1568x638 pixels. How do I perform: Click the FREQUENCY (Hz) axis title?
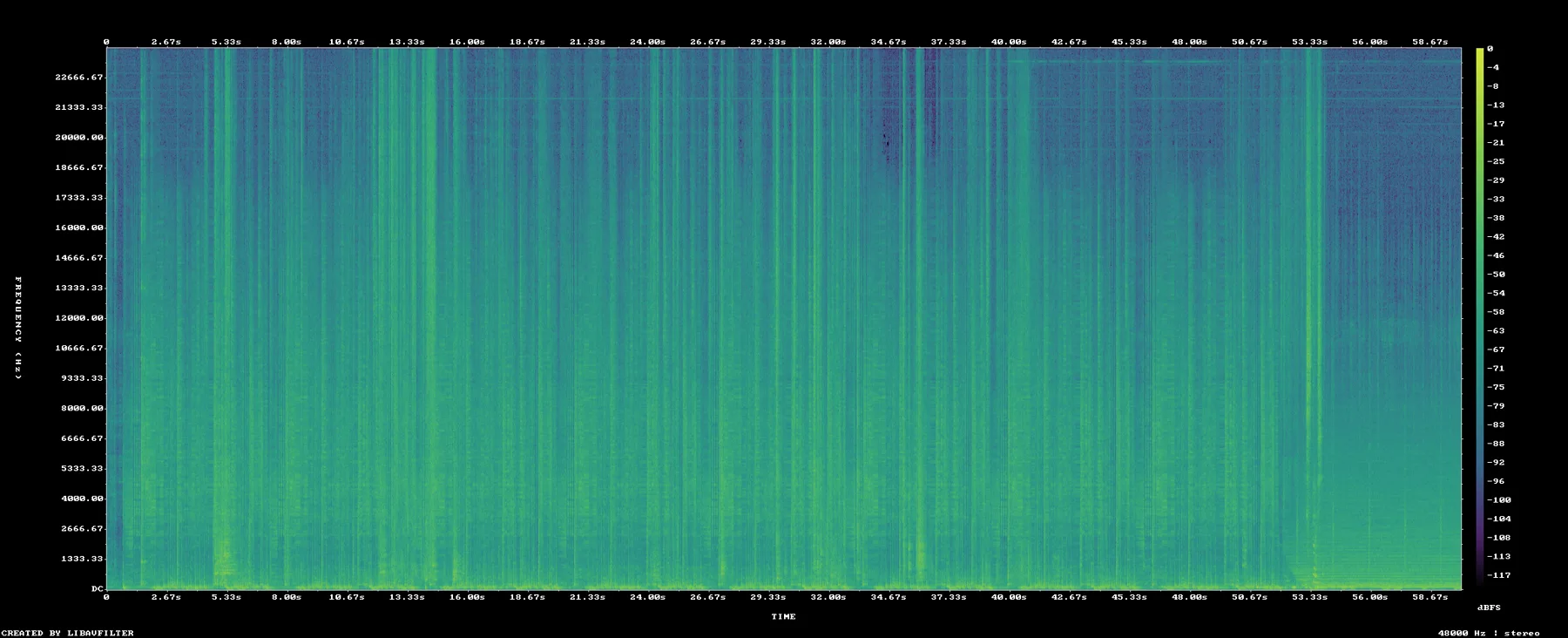click(x=18, y=328)
